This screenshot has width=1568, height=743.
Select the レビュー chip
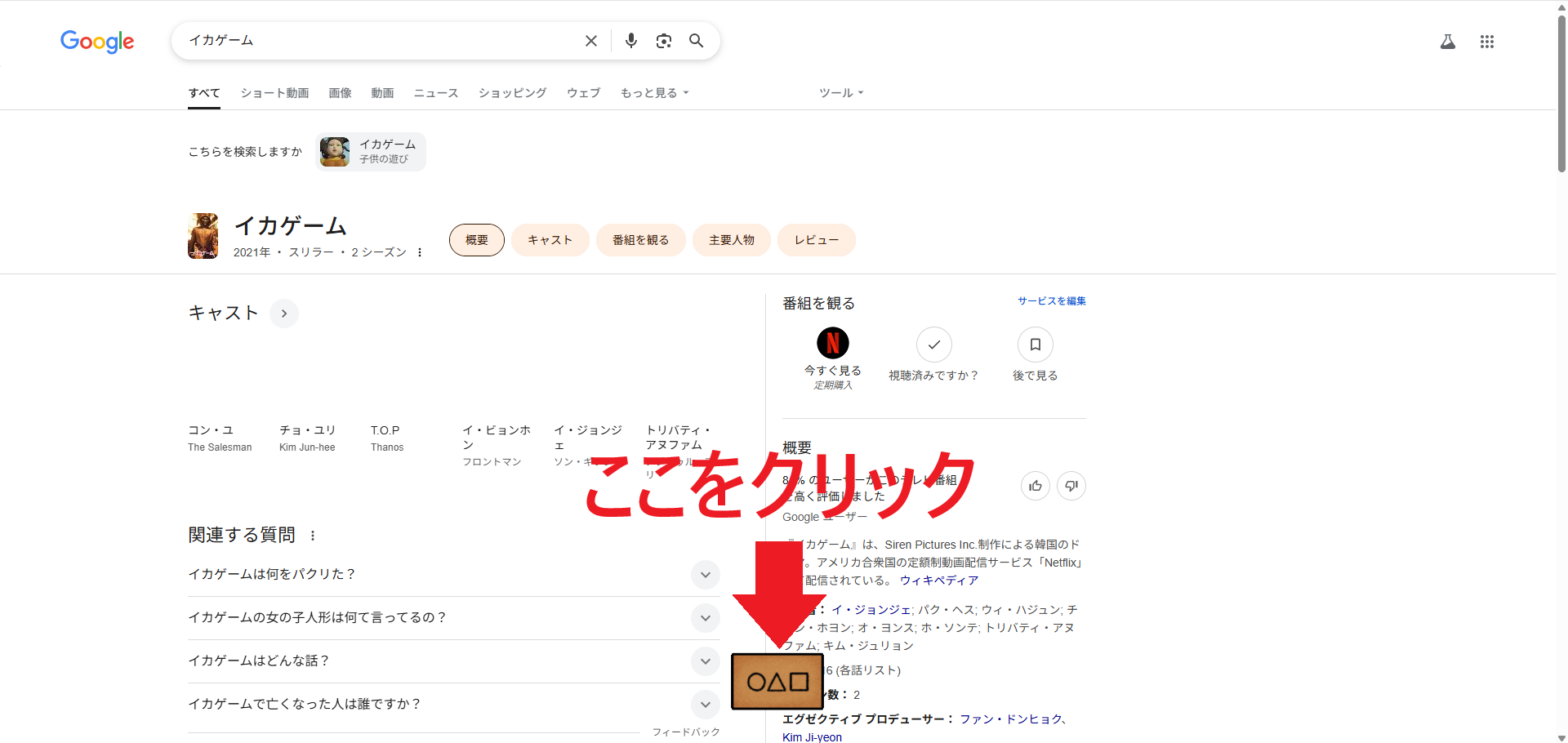tap(817, 240)
